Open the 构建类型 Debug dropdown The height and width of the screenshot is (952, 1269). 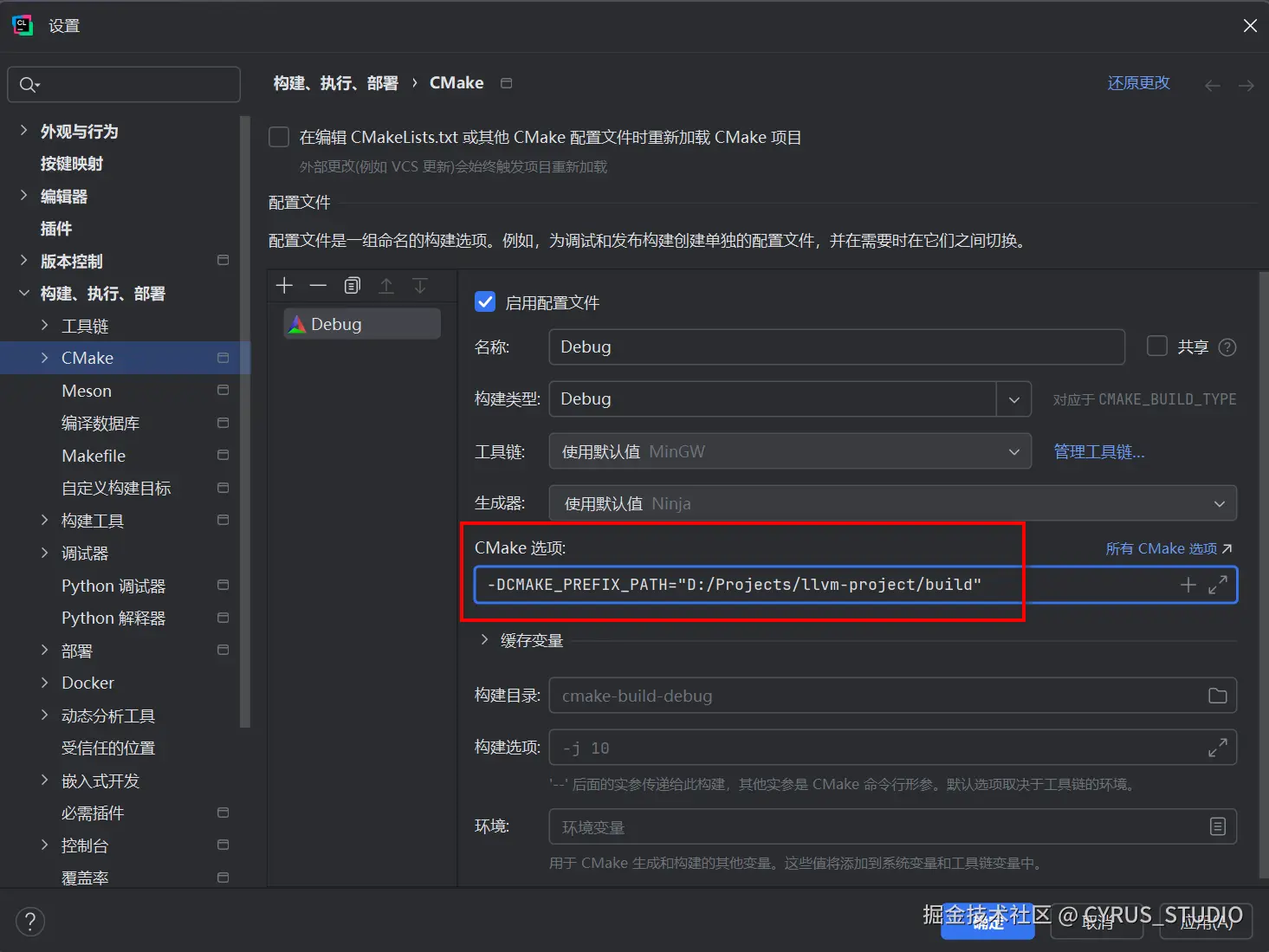coord(1013,399)
